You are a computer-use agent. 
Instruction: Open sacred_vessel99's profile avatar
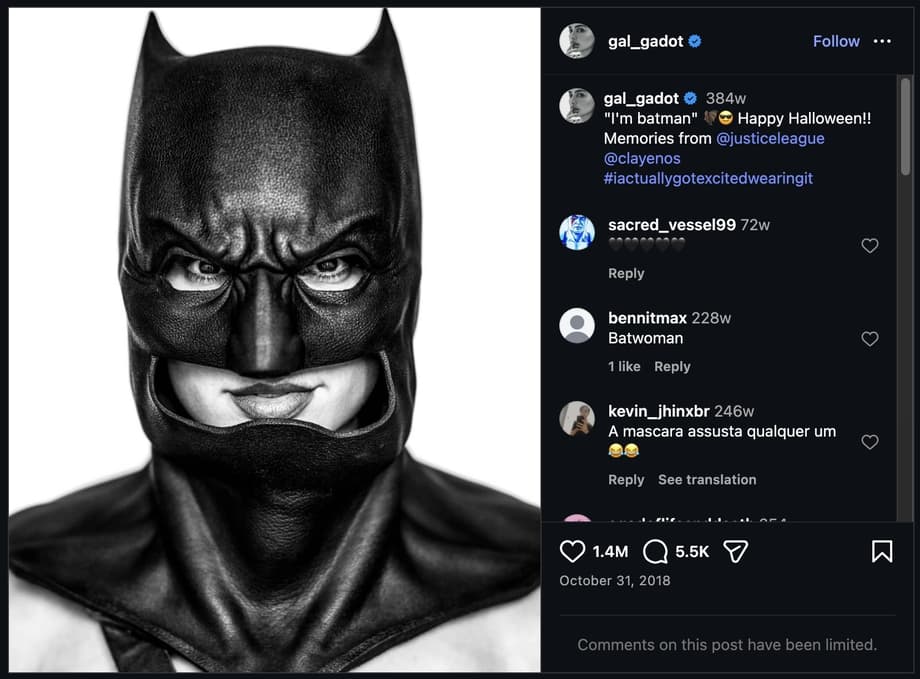click(x=577, y=232)
